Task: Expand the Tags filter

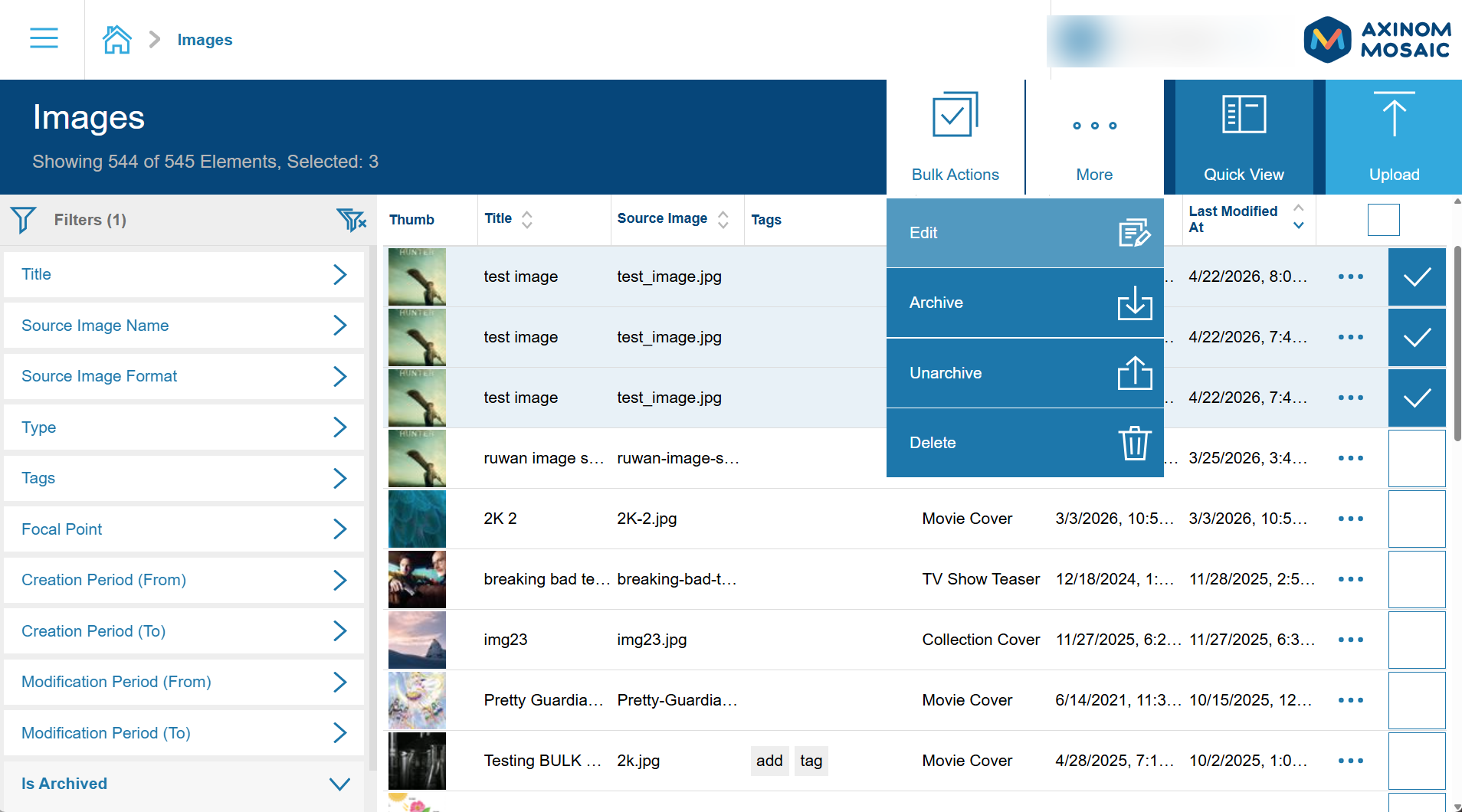Action: (184, 478)
